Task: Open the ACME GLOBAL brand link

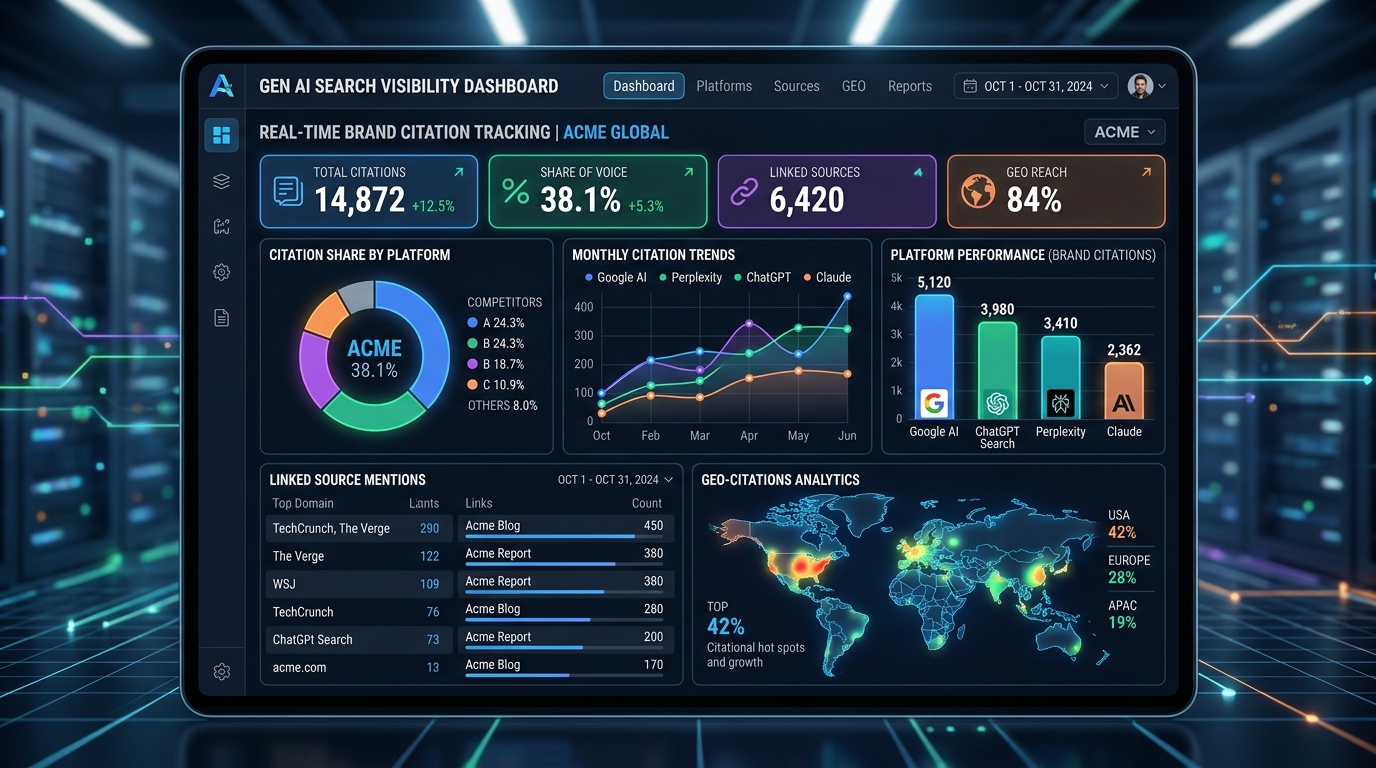Action: click(616, 132)
